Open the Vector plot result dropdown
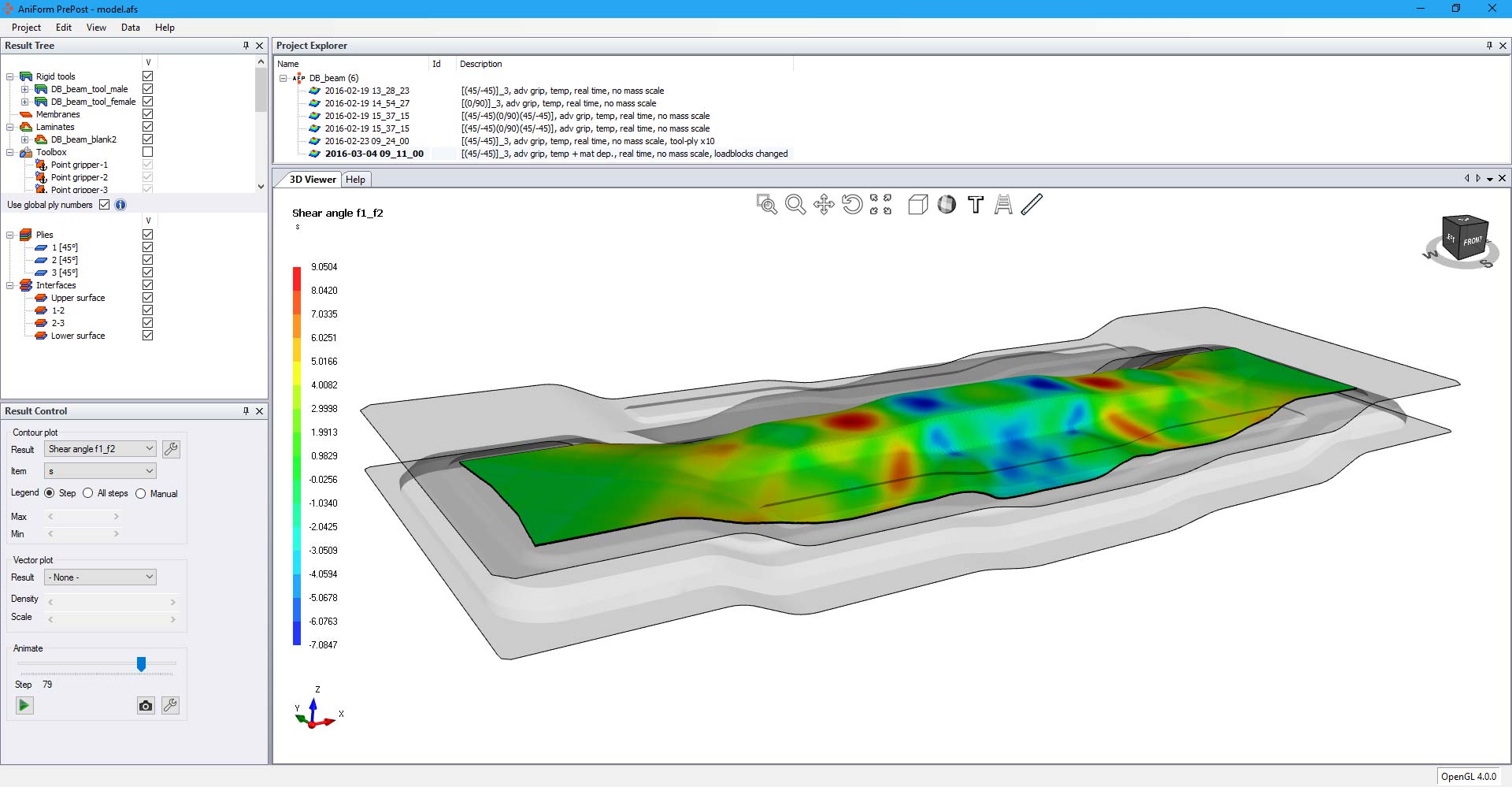 pyautogui.click(x=100, y=577)
